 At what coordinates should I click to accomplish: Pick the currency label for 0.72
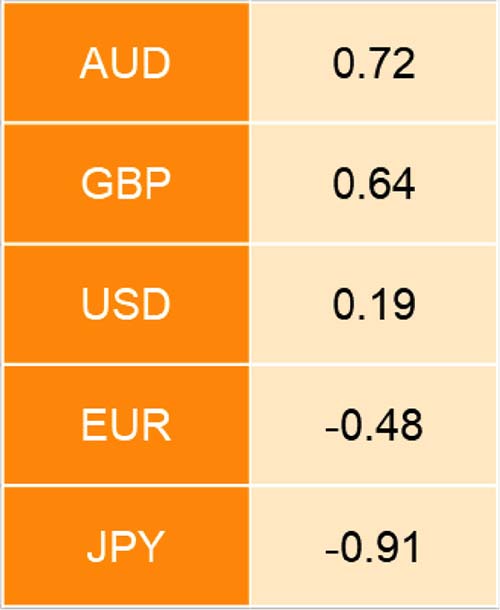[126, 62]
